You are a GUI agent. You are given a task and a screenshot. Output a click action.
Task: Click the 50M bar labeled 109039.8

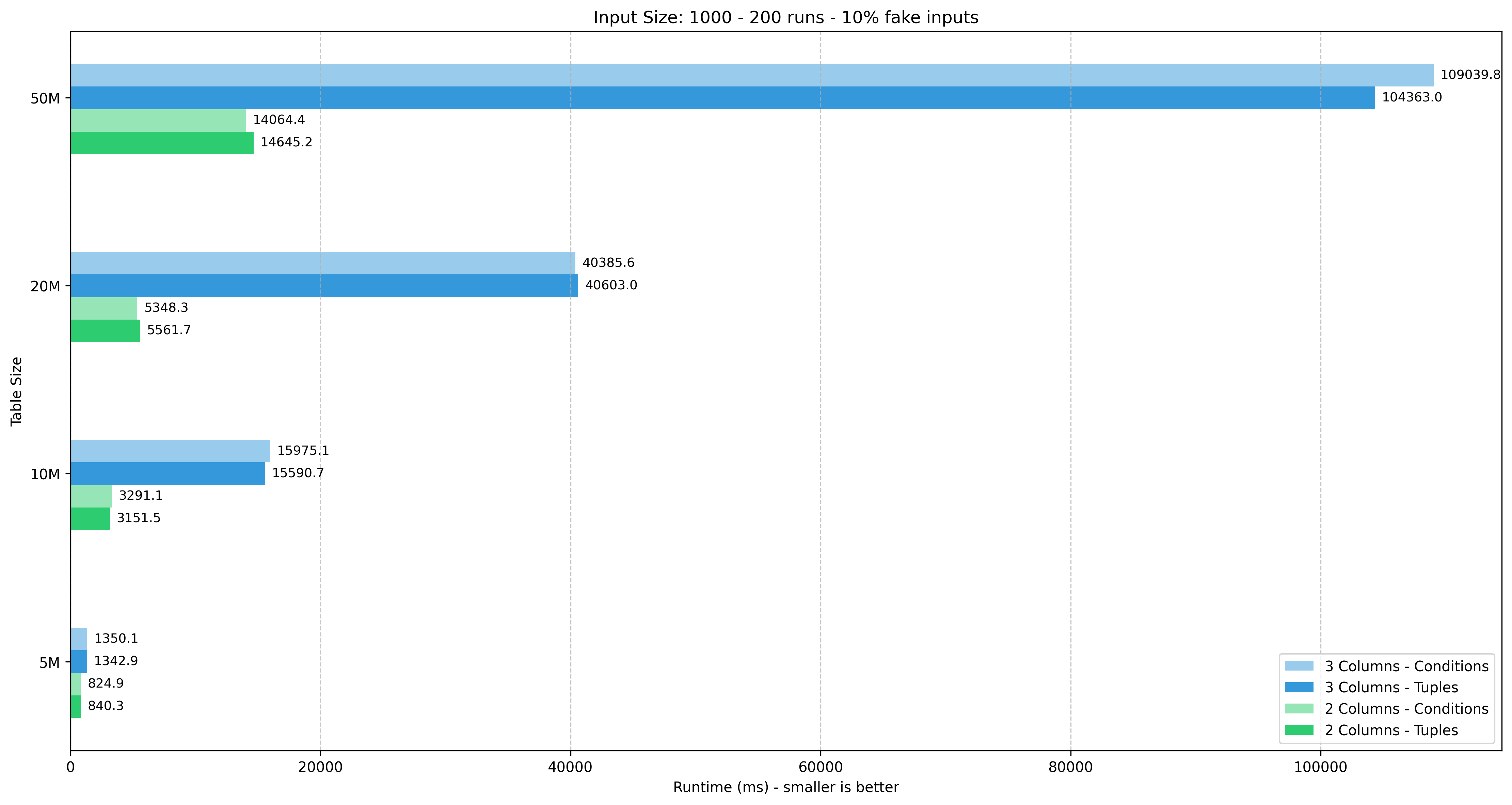point(751,75)
